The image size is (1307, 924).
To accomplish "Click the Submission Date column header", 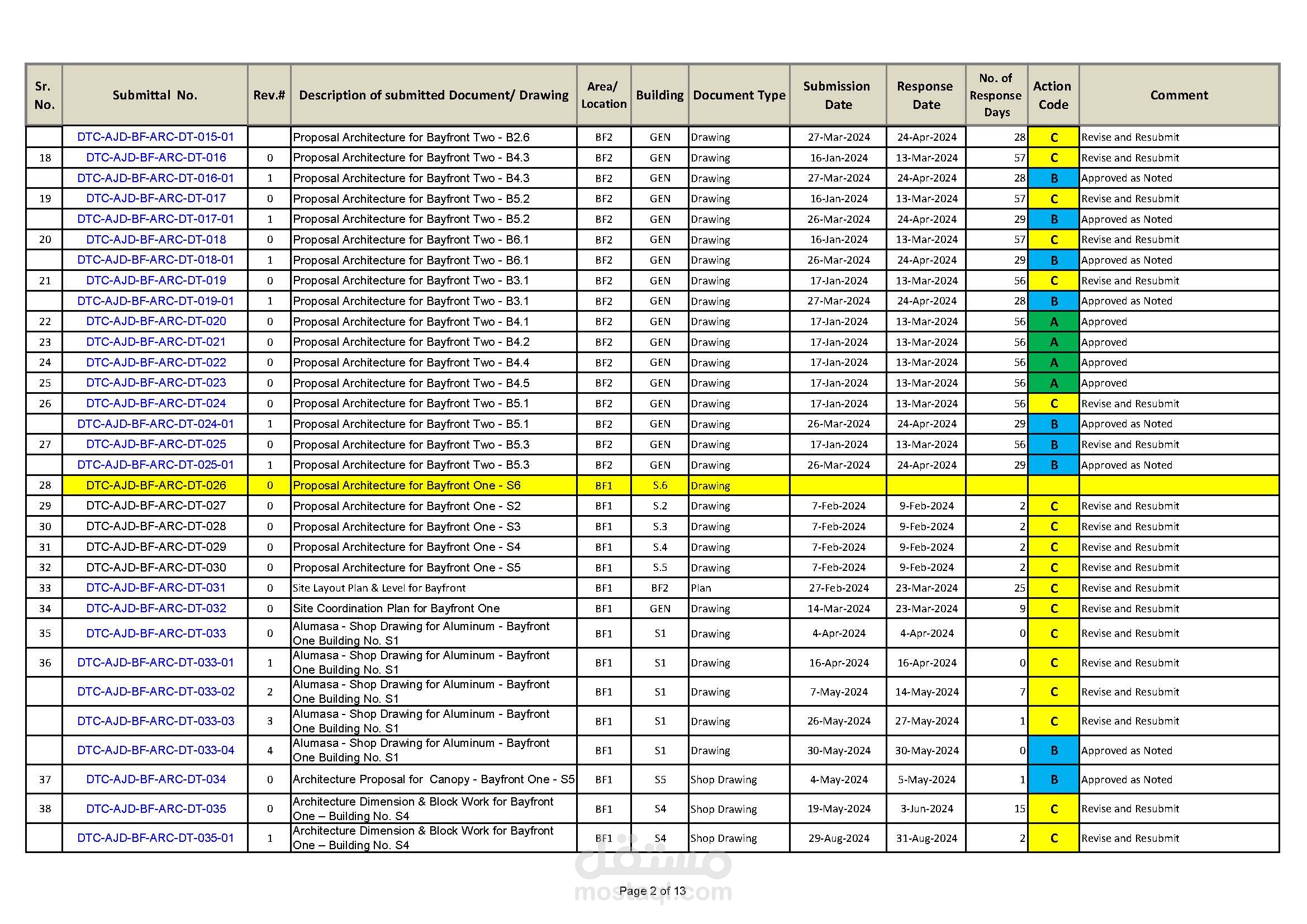I will [x=838, y=95].
